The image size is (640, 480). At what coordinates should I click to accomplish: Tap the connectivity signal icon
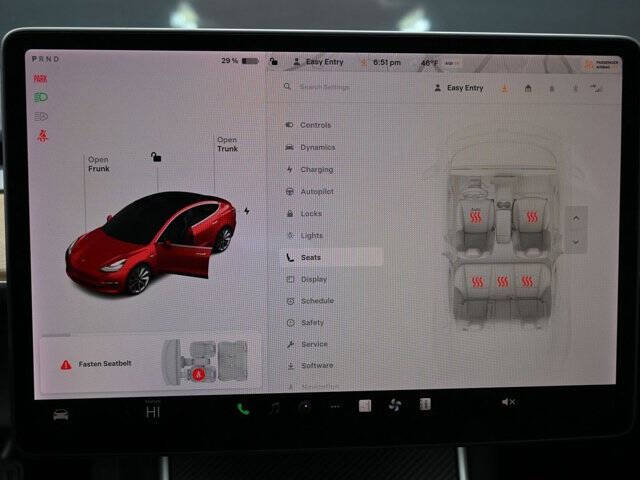(596, 88)
